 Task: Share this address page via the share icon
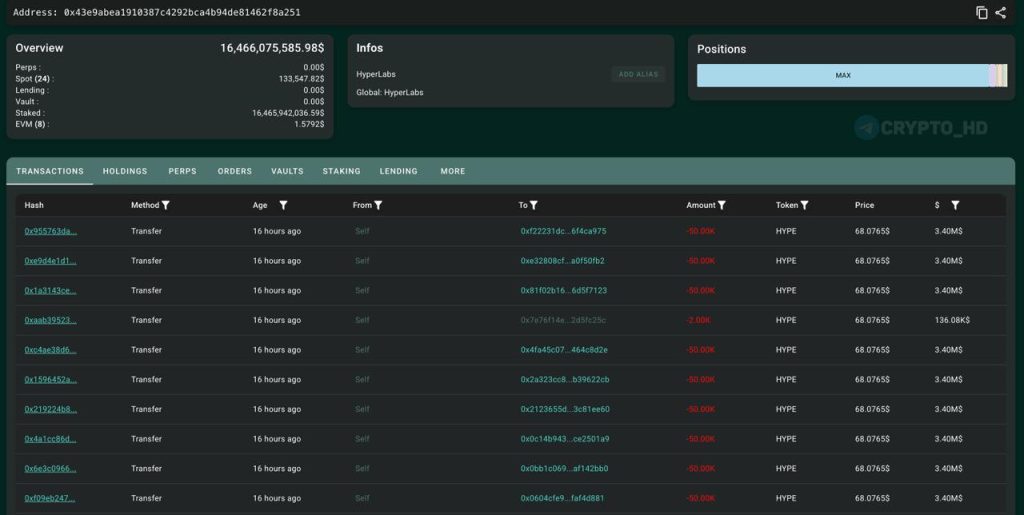click(x=1000, y=12)
